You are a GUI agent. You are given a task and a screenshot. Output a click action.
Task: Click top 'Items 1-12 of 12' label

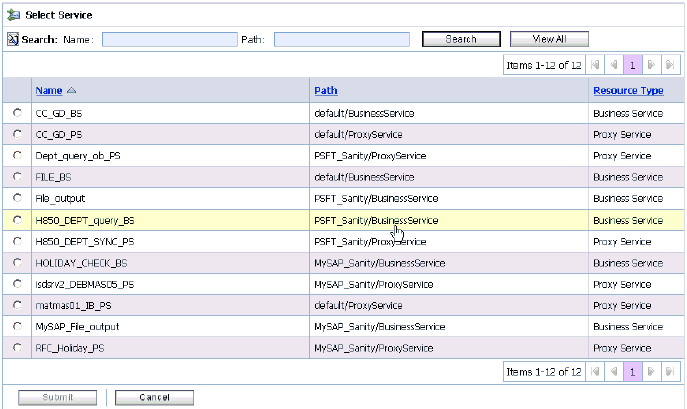[544, 65]
